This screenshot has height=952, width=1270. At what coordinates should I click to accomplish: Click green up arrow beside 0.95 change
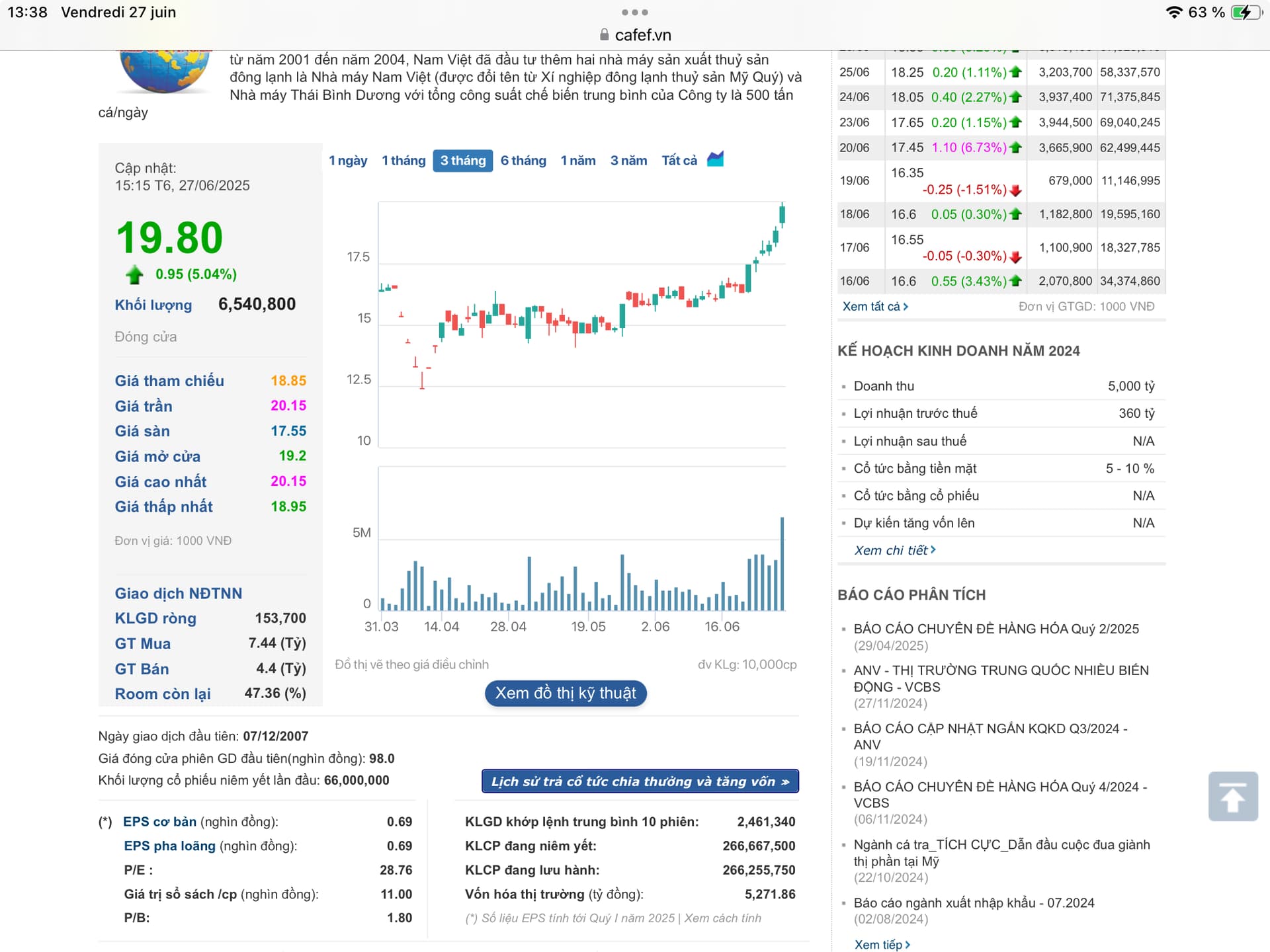pyautogui.click(x=135, y=274)
